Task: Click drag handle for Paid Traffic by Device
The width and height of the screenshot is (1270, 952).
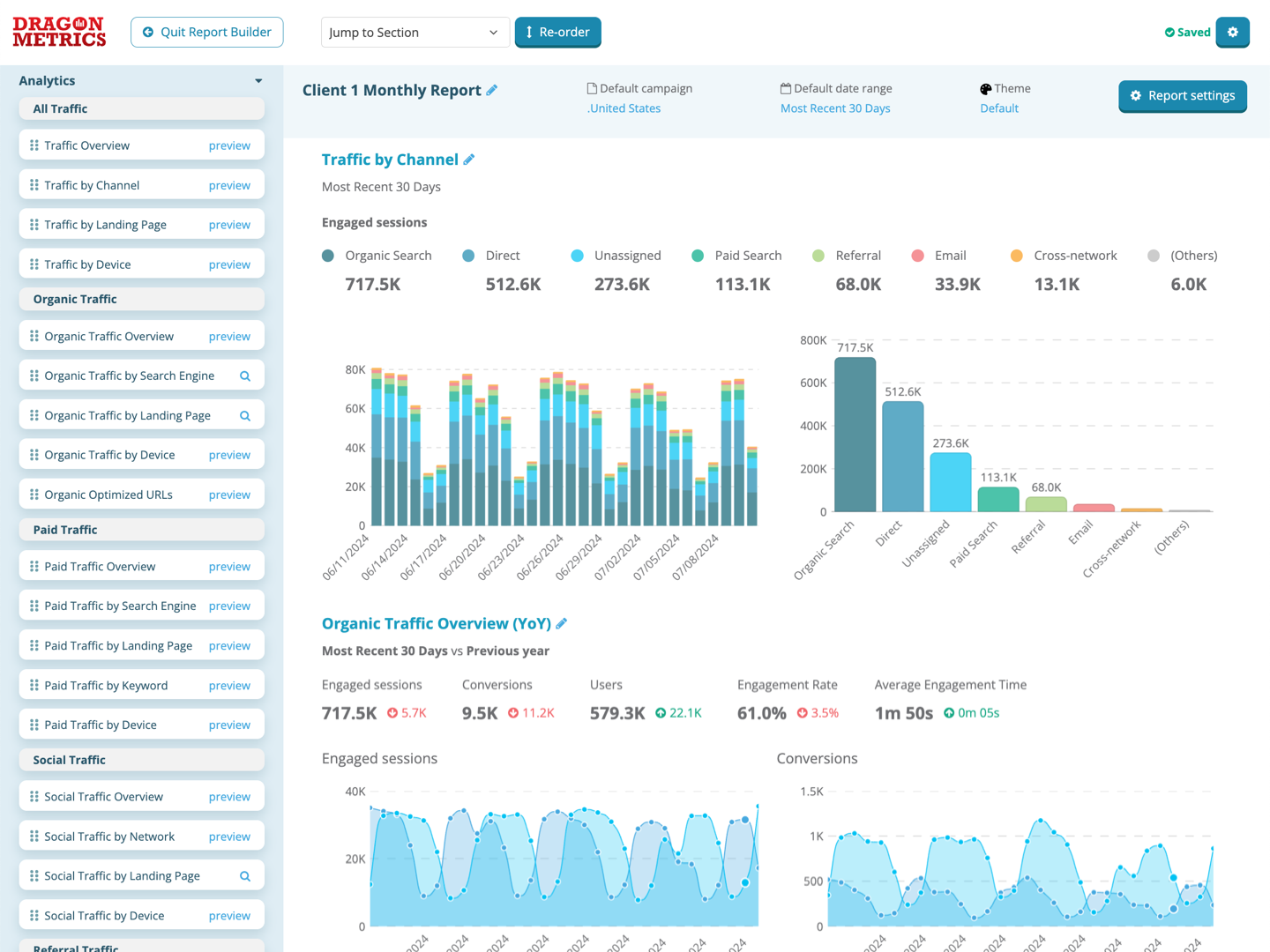Action: tap(34, 725)
